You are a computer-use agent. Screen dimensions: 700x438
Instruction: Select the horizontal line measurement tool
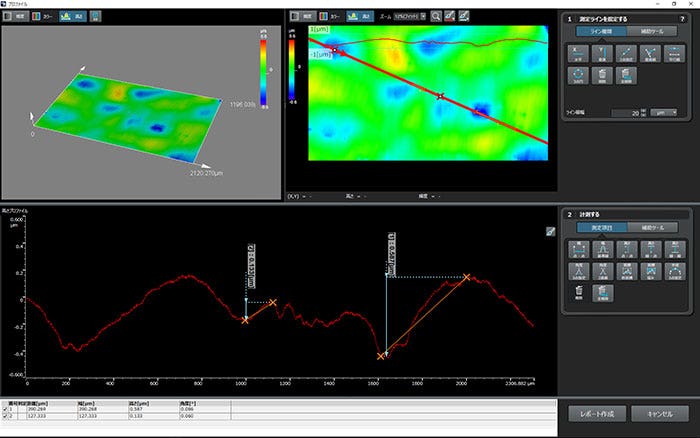579,54
